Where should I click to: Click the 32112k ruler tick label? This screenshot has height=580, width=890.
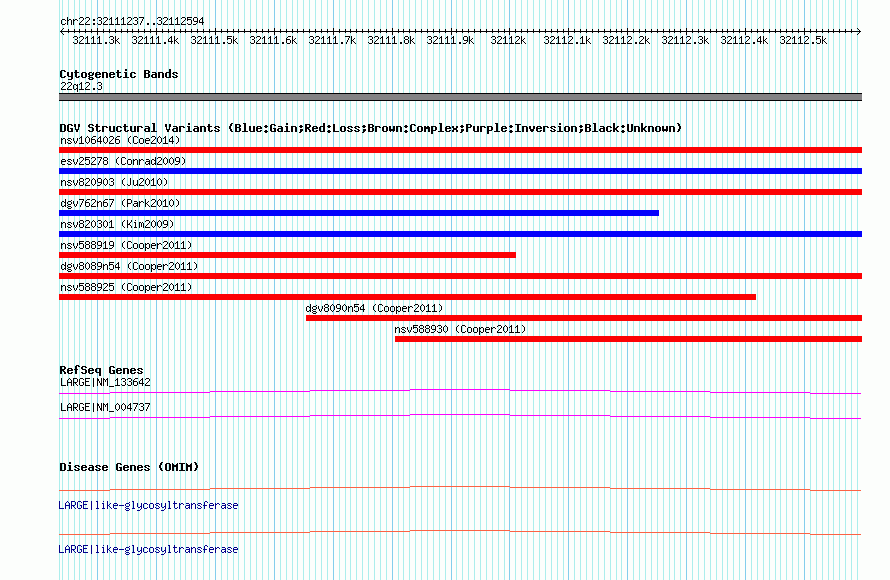(509, 40)
